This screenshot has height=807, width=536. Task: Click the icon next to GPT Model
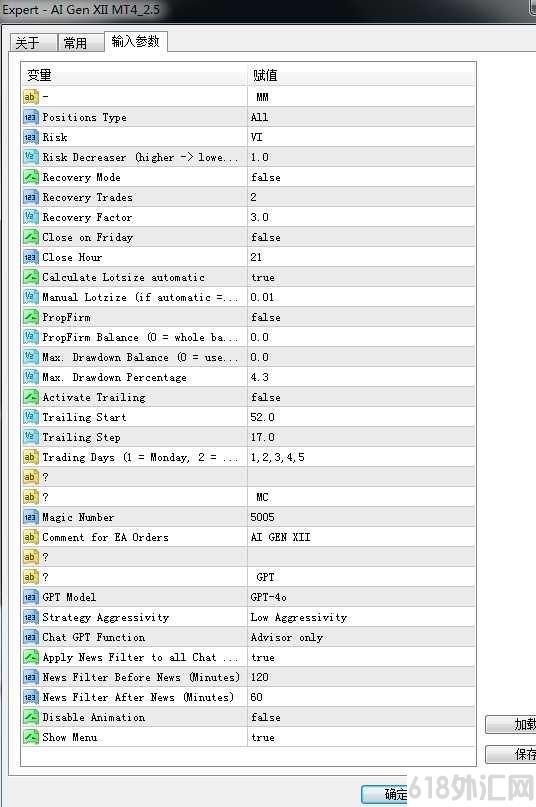point(30,597)
